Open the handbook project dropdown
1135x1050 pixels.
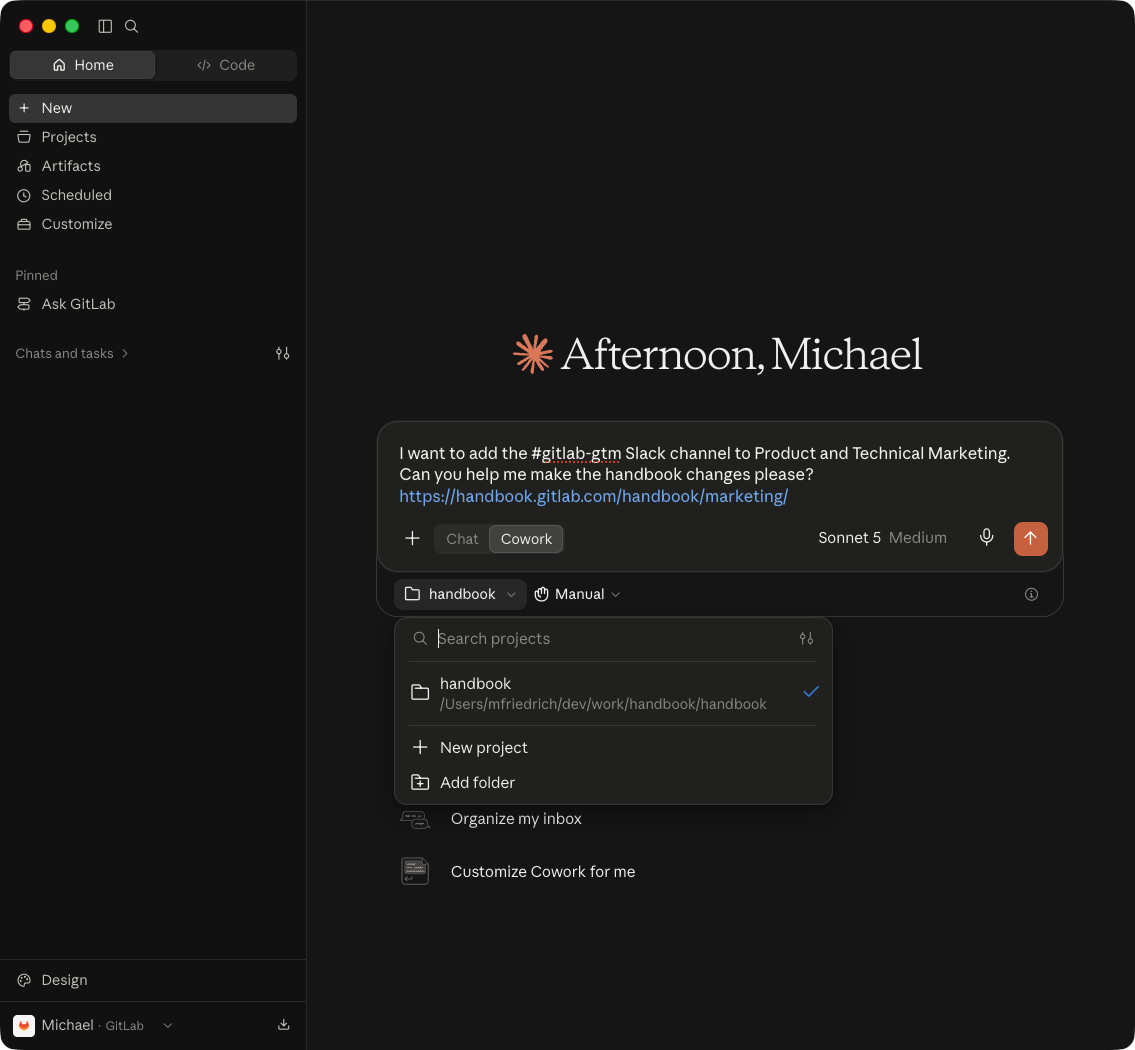pyautogui.click(x=460, y=594)
